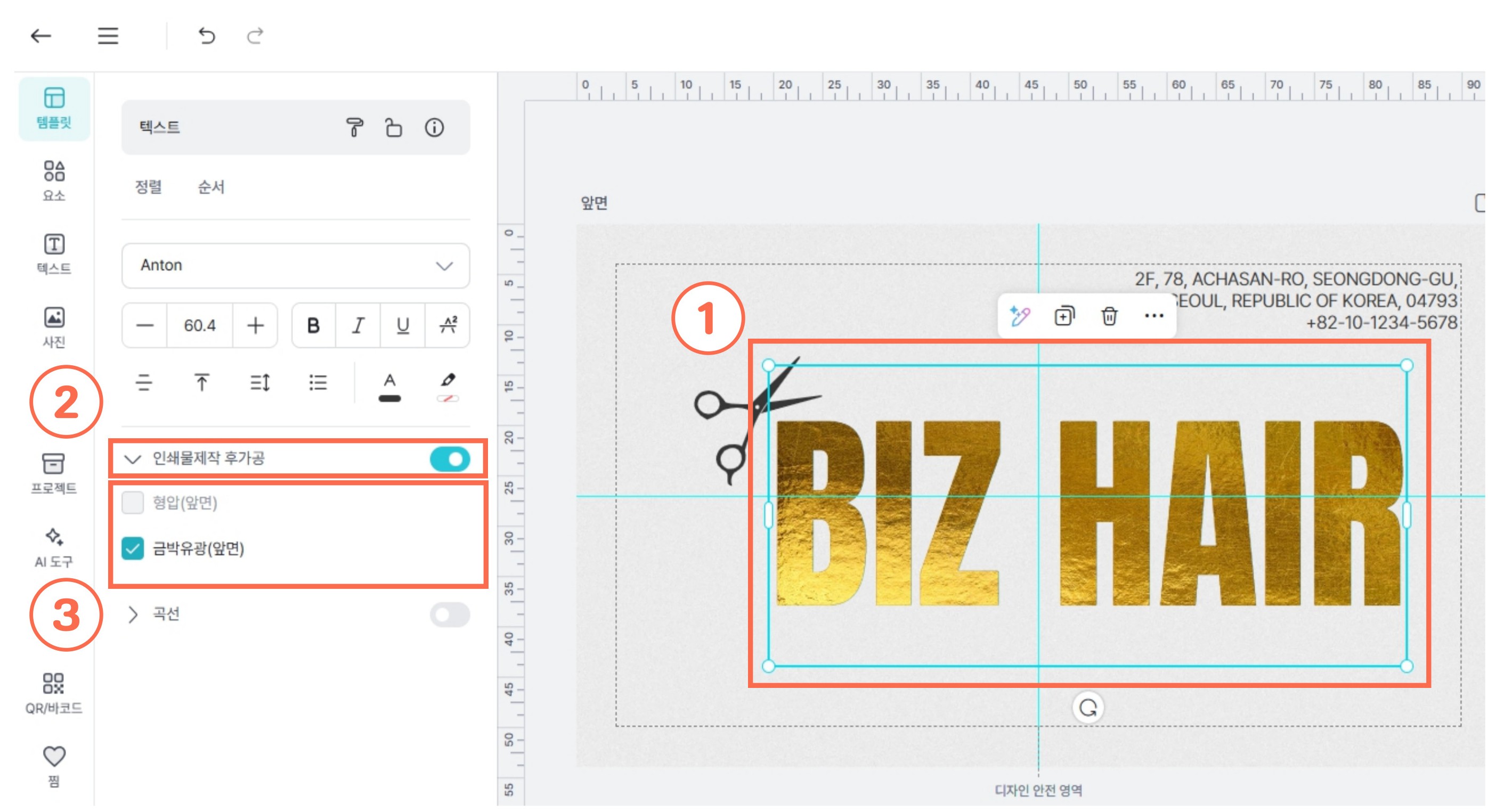The height and width of the screenshot is (812, 1488).
Task: Delete selected text with trash icon
Action: click(1109, 316)
